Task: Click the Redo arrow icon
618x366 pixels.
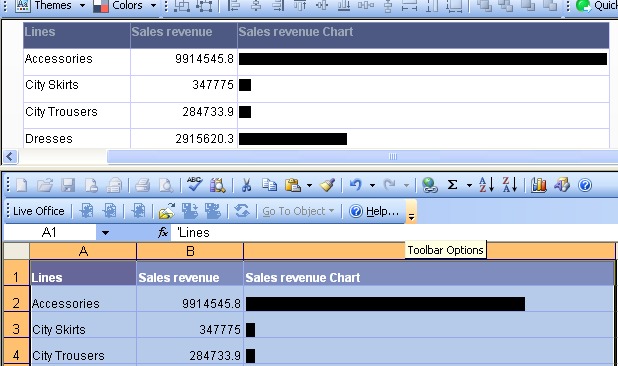Action: (x=390, y=185)
